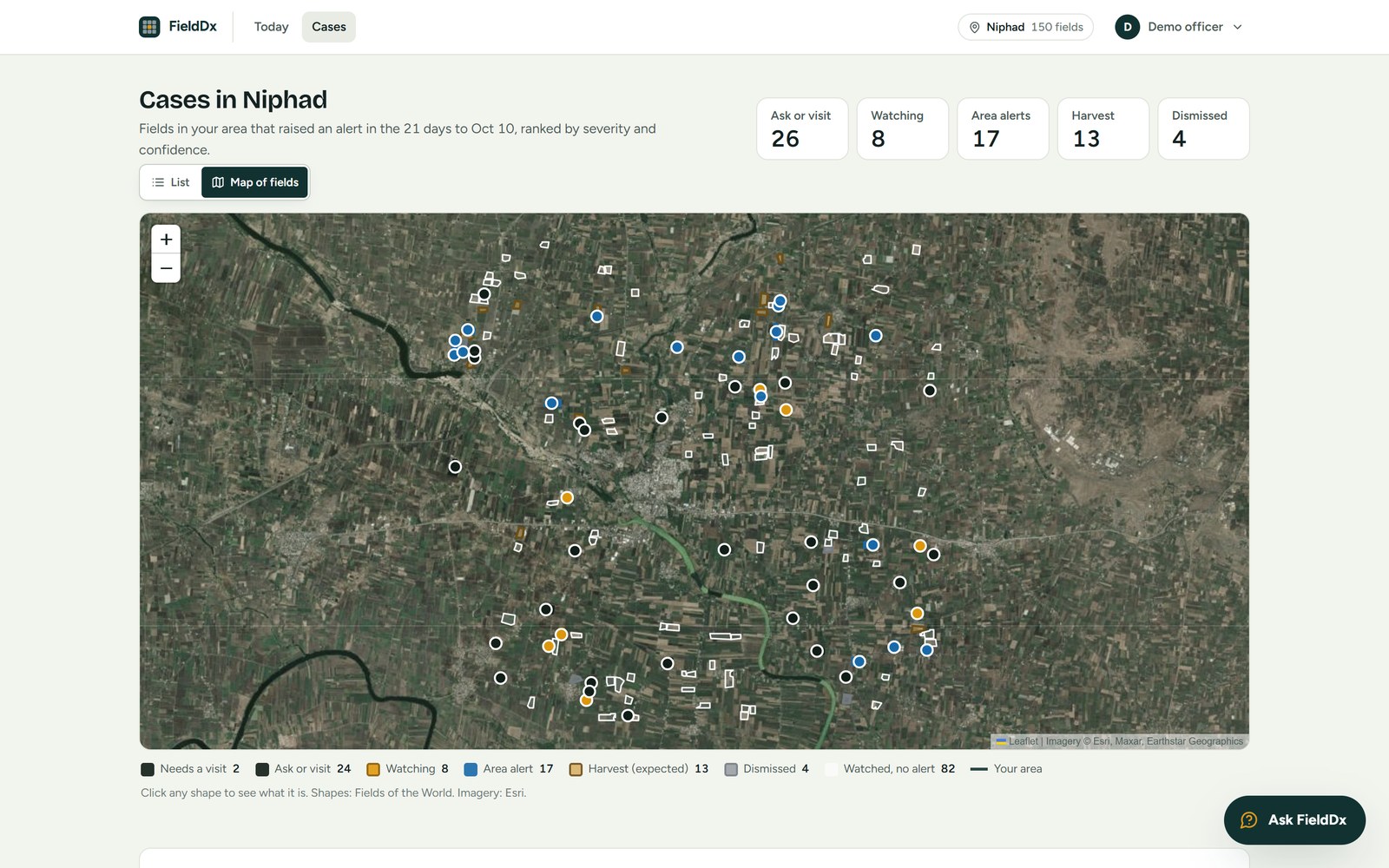Click the Area alert legend swatch

471,769
